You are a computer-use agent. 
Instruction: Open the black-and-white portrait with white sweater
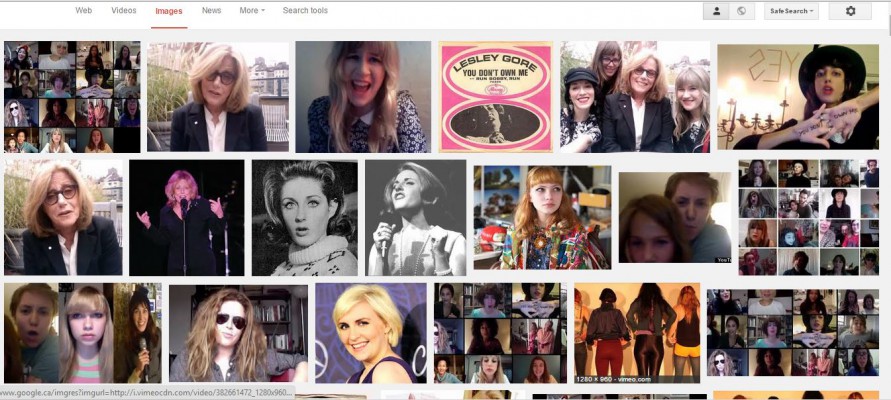pyautogui.click(x=304, y=218)
